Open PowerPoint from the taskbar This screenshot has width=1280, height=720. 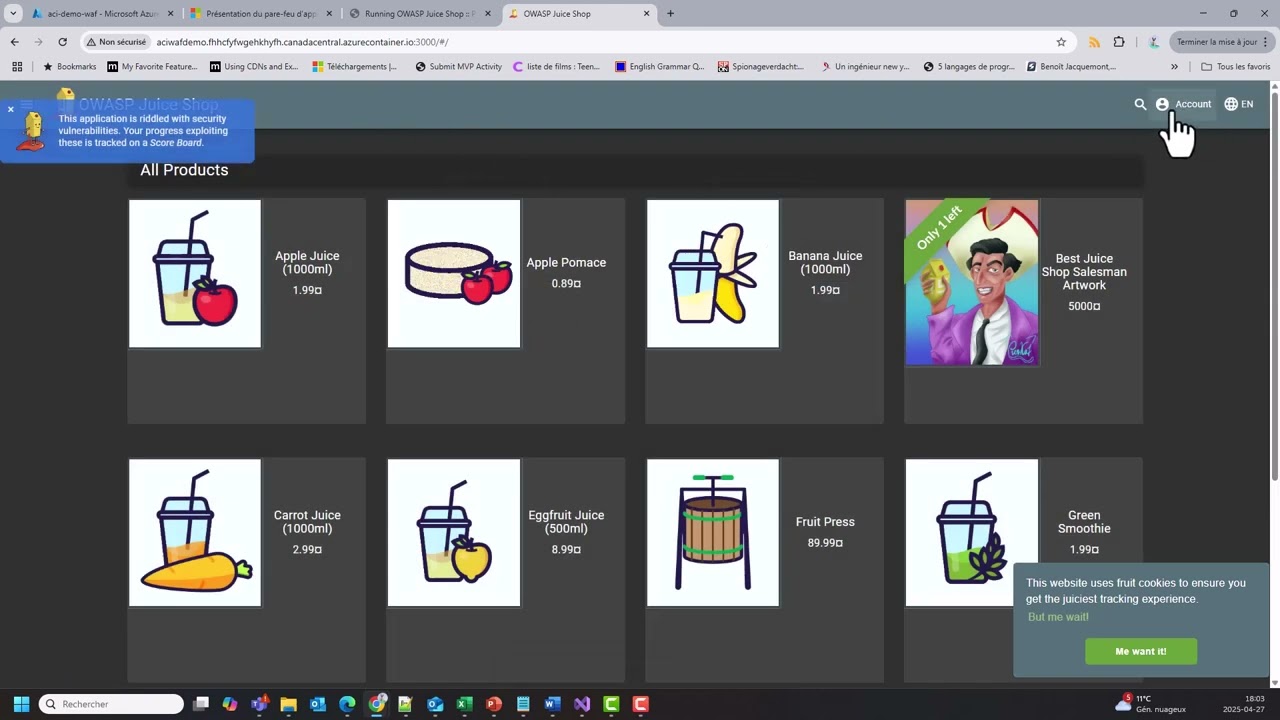[493, 704]
